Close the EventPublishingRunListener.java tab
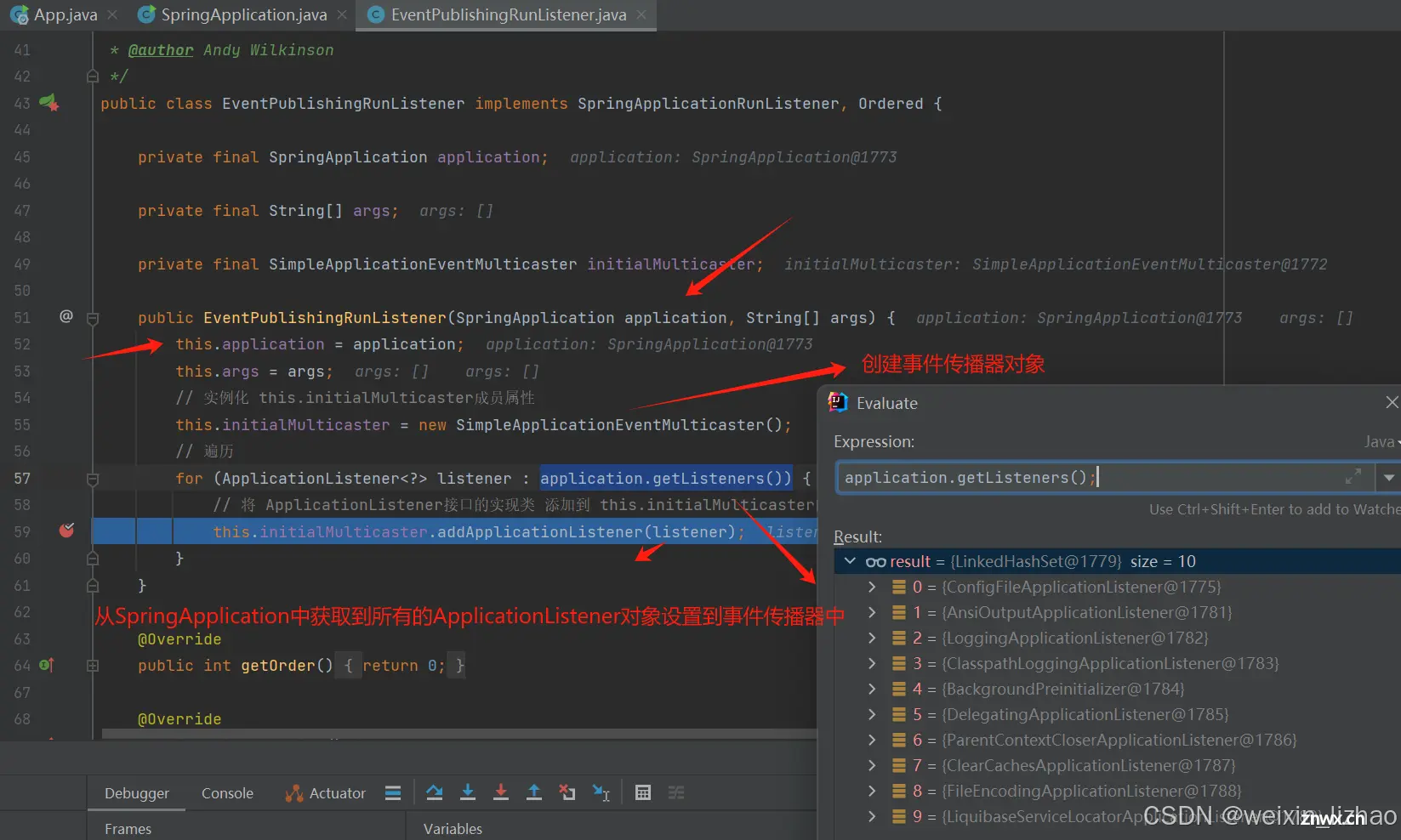This screenshot has width=1401, height=840. 641,14
